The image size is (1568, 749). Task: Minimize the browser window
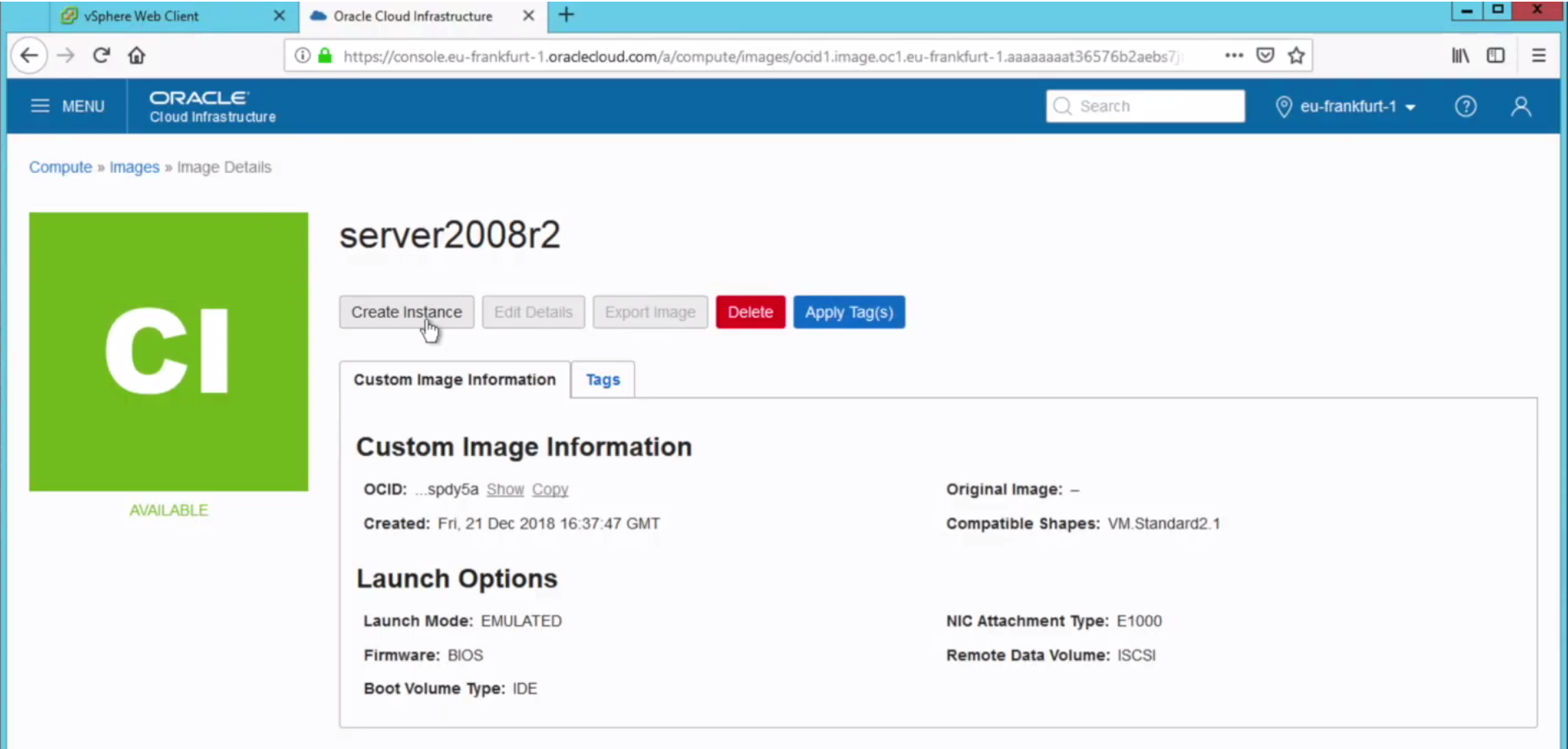(1467, 11)
